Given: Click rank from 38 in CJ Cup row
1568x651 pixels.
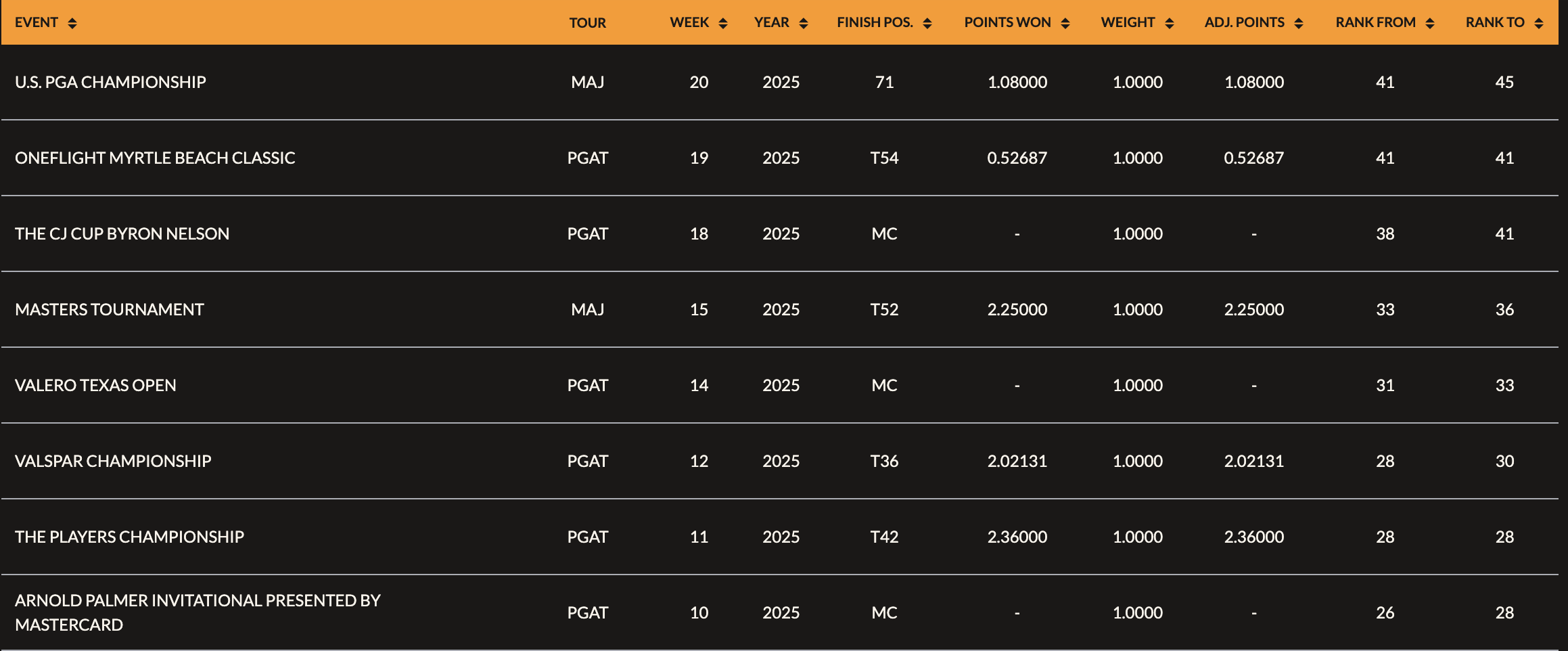Looking at the screenshot, I should point(1385,233).
